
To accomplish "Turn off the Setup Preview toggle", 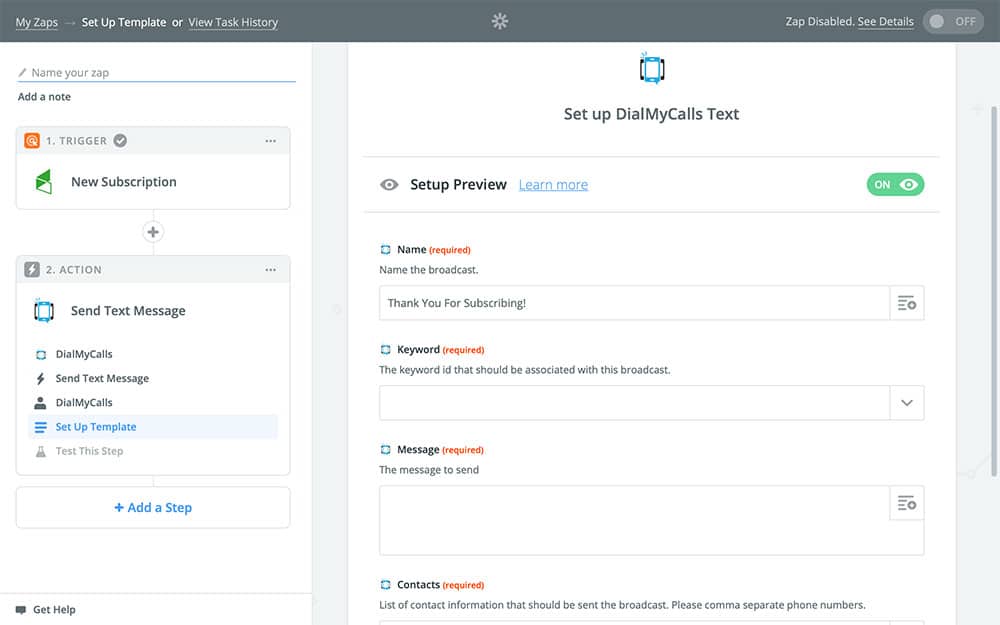I will (x=895, y=184).
